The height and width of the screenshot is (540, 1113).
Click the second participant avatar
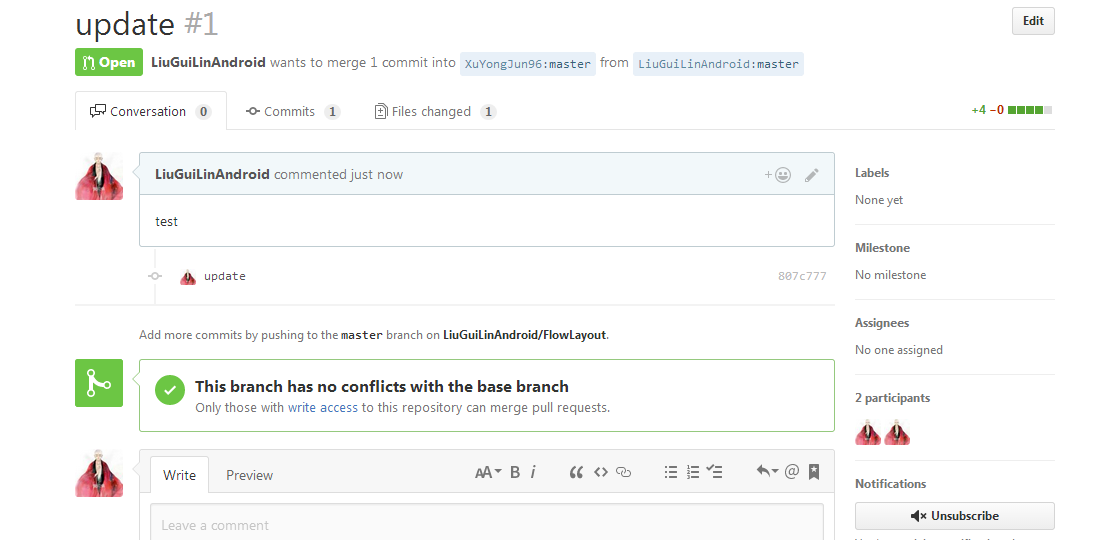coord(897,431)
